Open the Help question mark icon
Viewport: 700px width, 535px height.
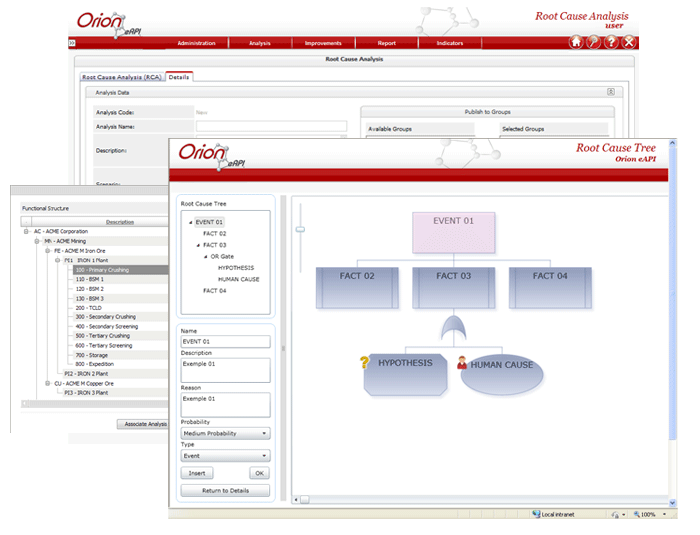pos(611,42)
